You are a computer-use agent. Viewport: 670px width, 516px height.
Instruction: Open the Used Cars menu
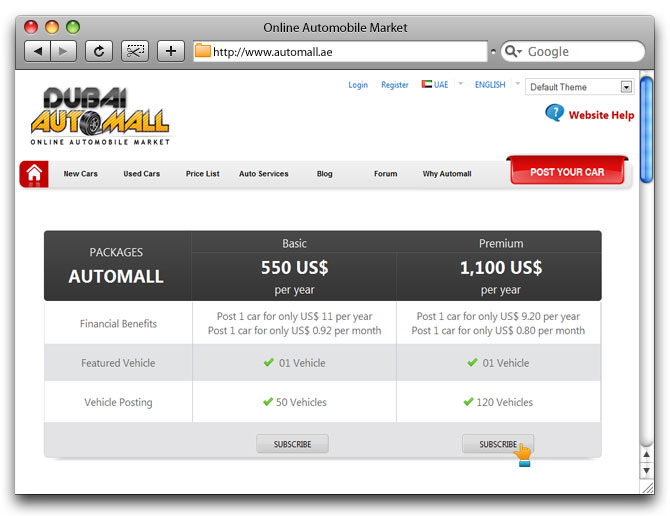141,174
